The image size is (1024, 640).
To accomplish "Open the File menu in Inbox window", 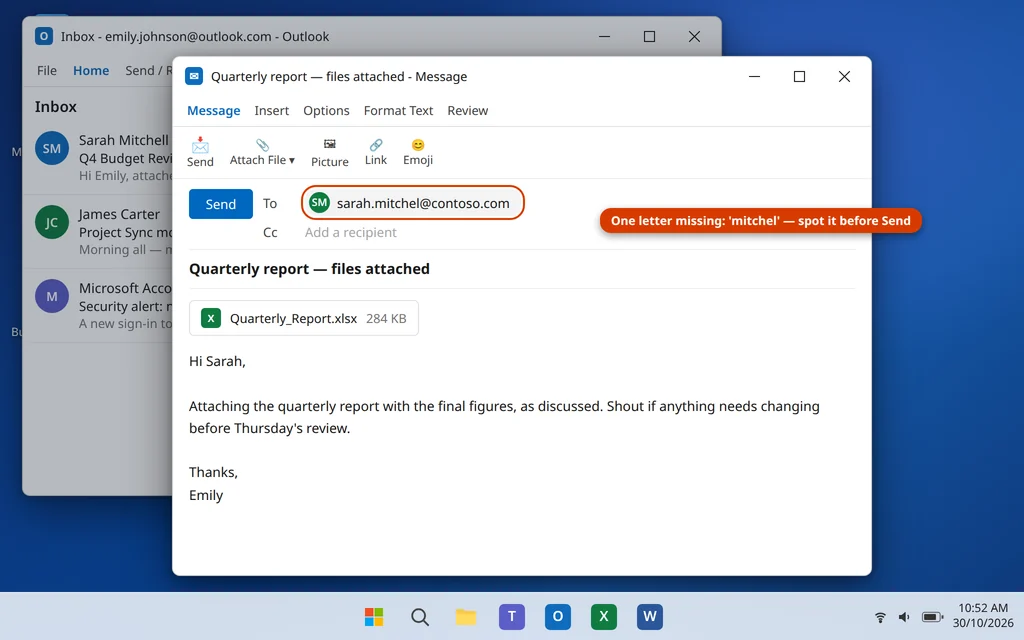I will click(x=46, y=71).
